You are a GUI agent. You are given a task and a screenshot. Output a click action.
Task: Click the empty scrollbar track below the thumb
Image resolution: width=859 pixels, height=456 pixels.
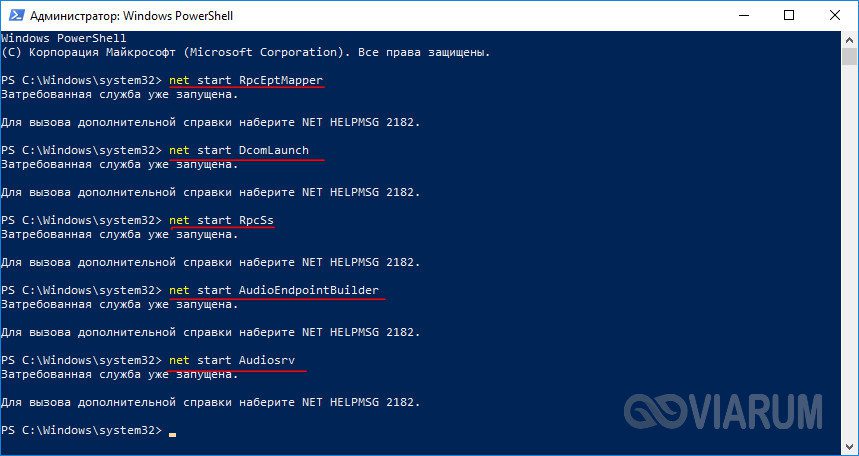click(x=850, y=252)
